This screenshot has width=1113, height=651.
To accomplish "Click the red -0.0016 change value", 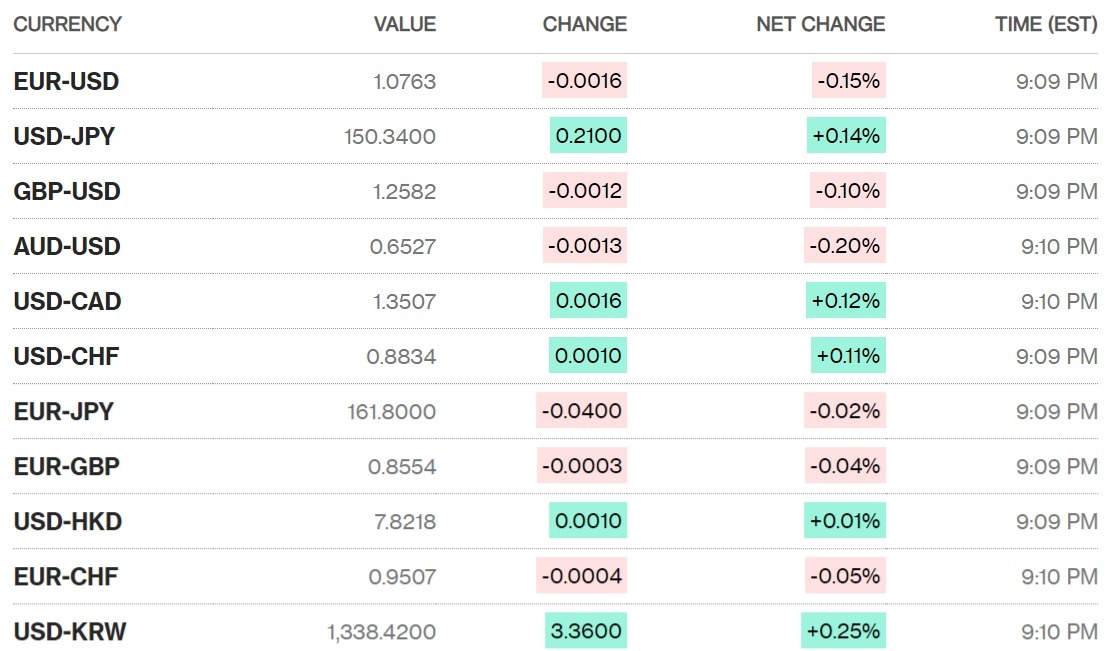I will point(584,82).
